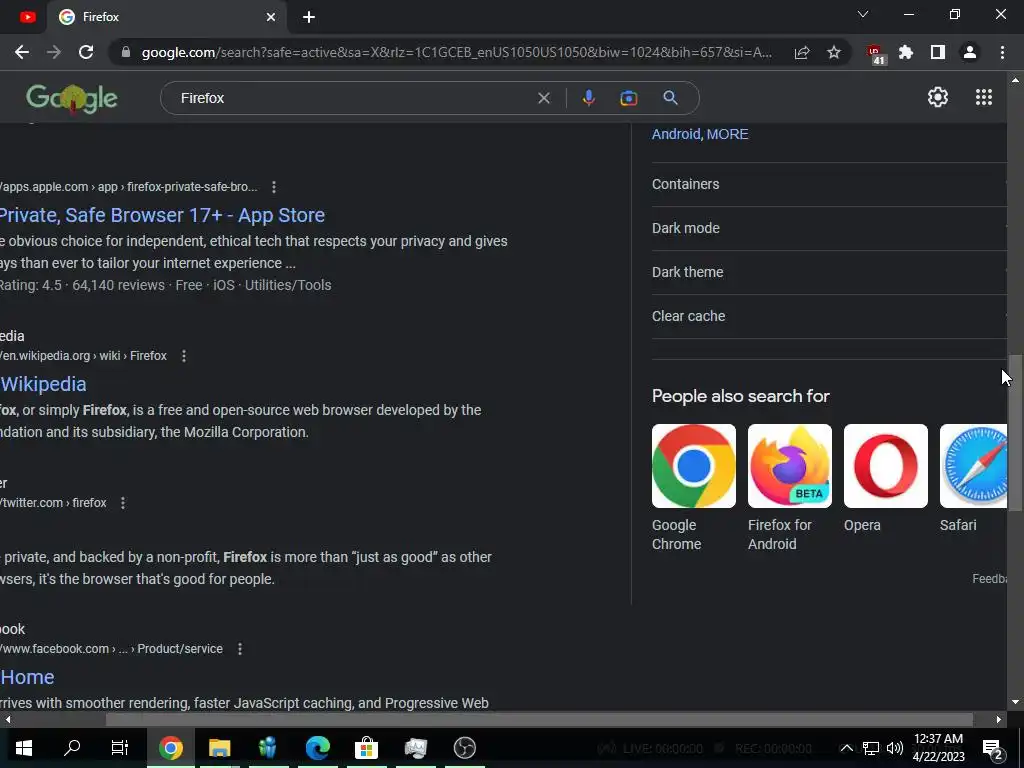Open more options for apps.apple.com result
The width and height of the screenshot is (1024, 768).
point(274,187)
